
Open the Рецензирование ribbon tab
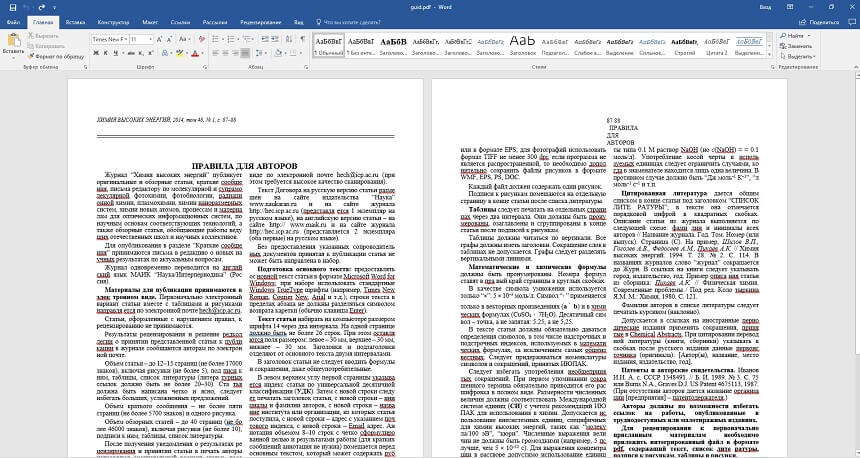pyautogui.click(x=260, y=20)
